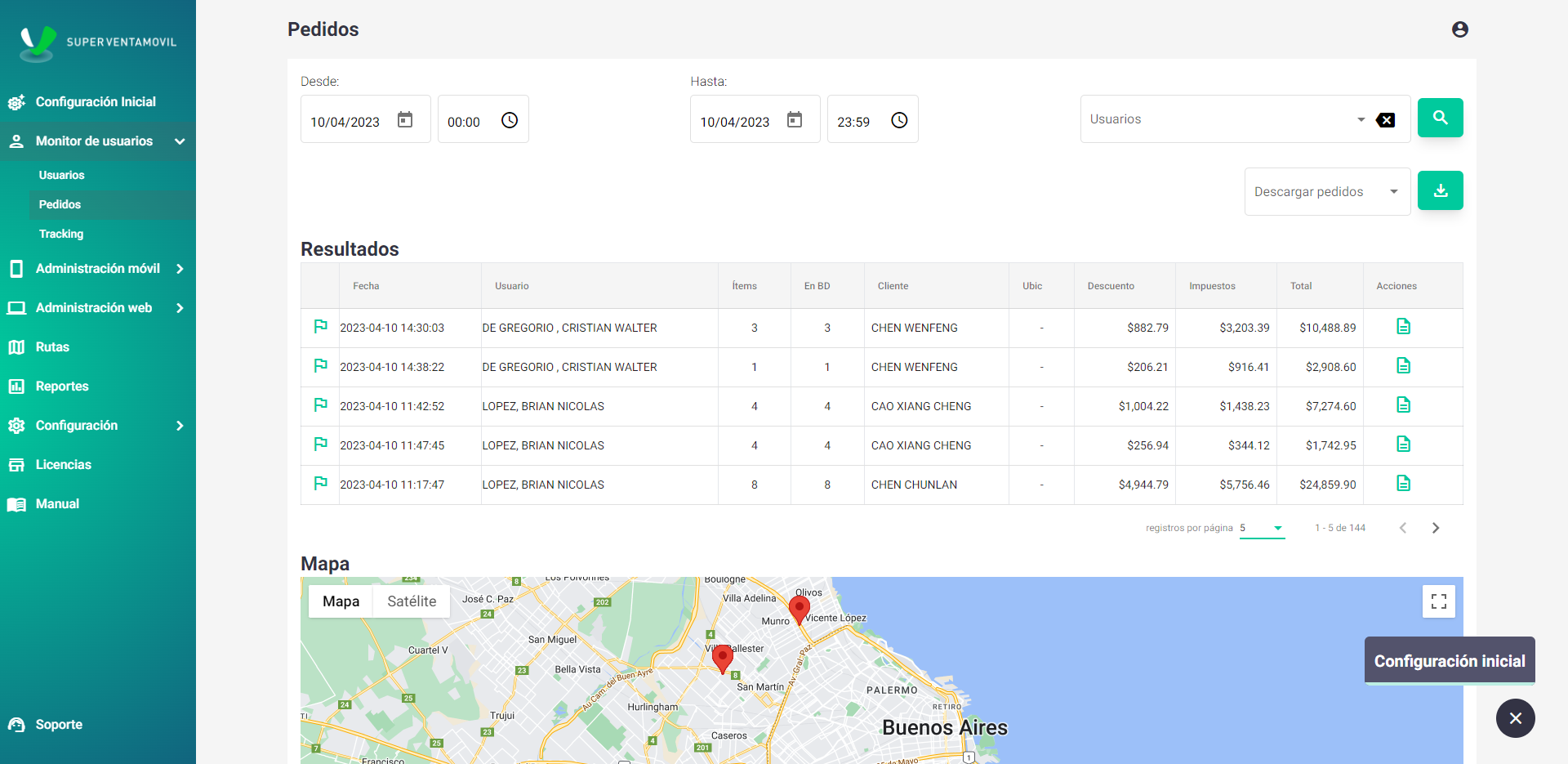Click the green search button
This screenshot has height=764, width=1568.
pos(1440,118)
